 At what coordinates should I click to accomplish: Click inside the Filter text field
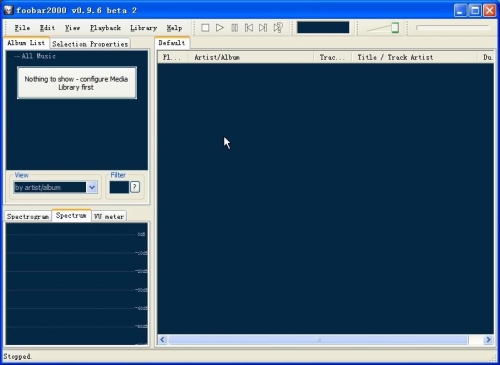point(119,187)
